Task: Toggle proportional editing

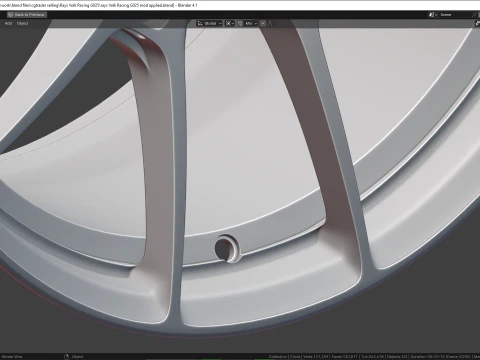Action: (x=263, y=23)
